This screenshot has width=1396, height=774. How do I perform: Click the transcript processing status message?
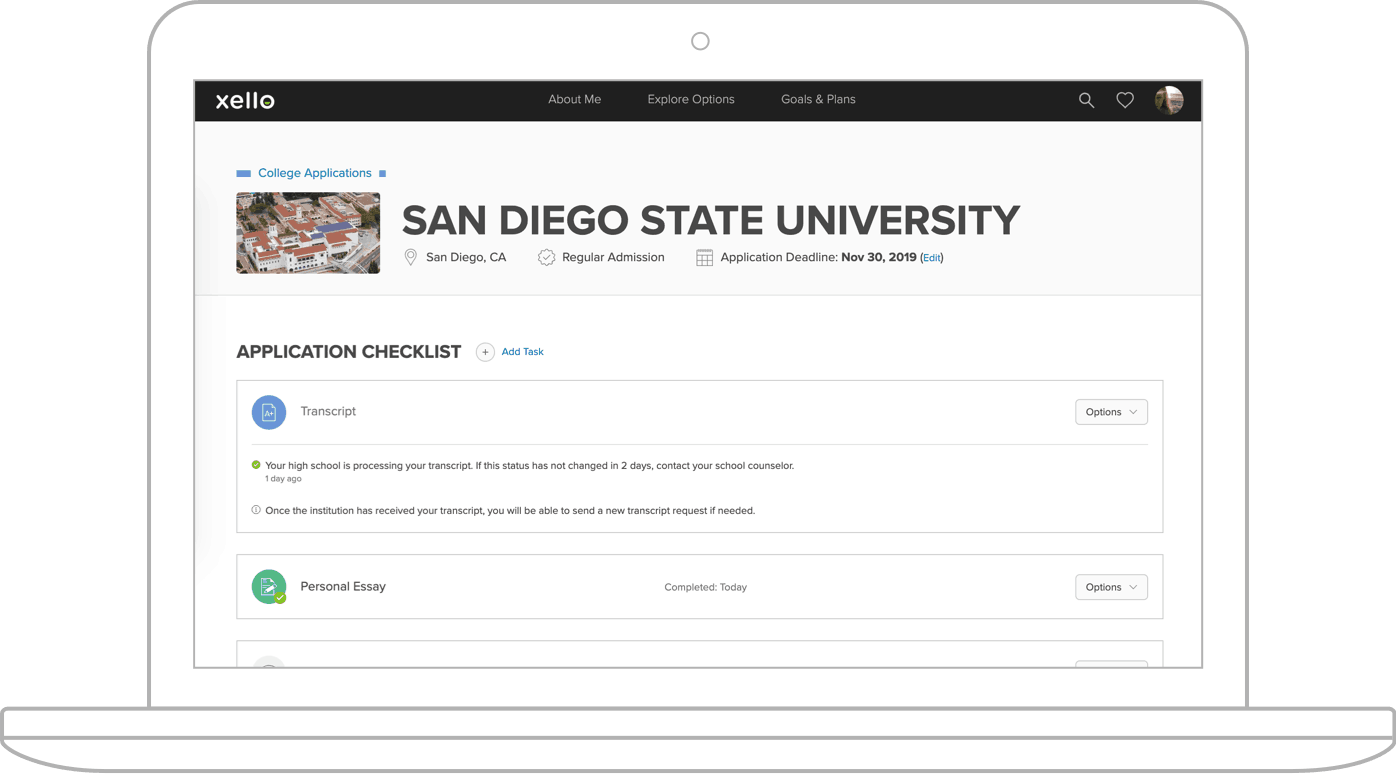click(530, 466)
